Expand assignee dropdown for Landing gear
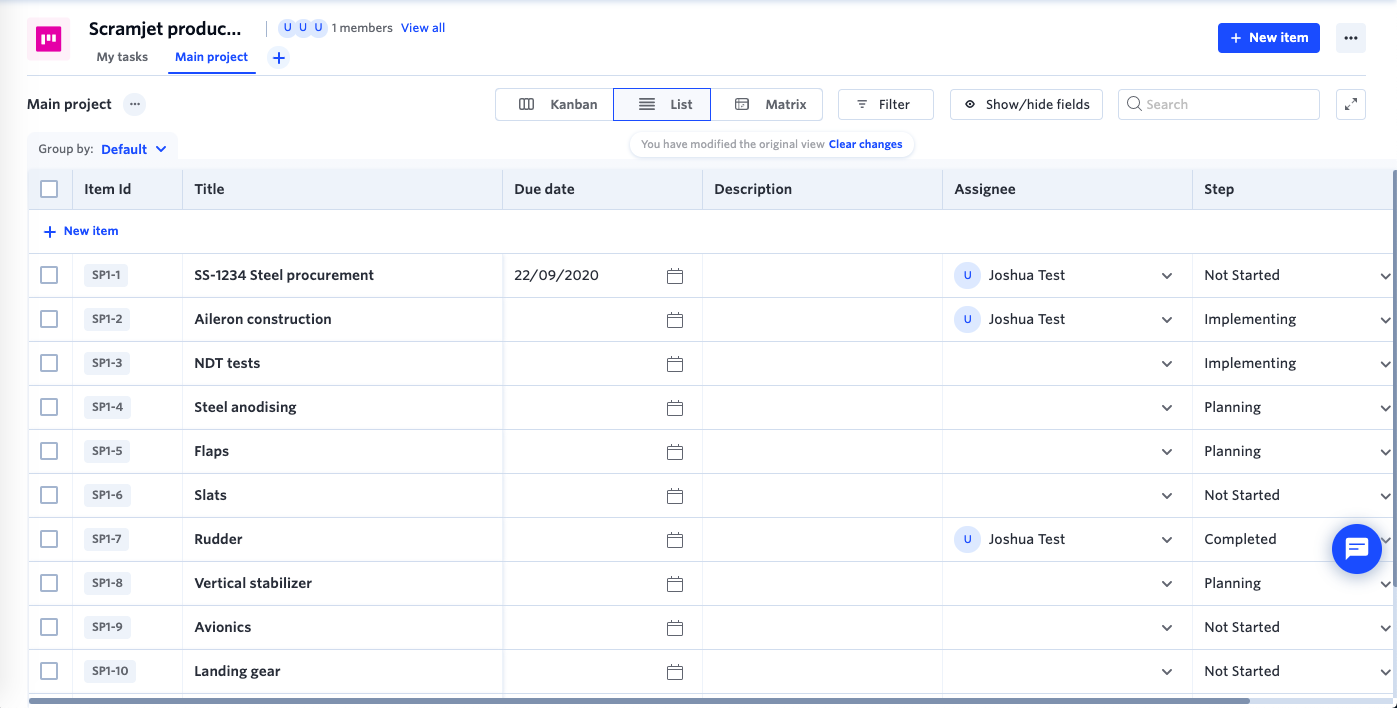This screenshot has width=1397, height=708. (1167, 672)
